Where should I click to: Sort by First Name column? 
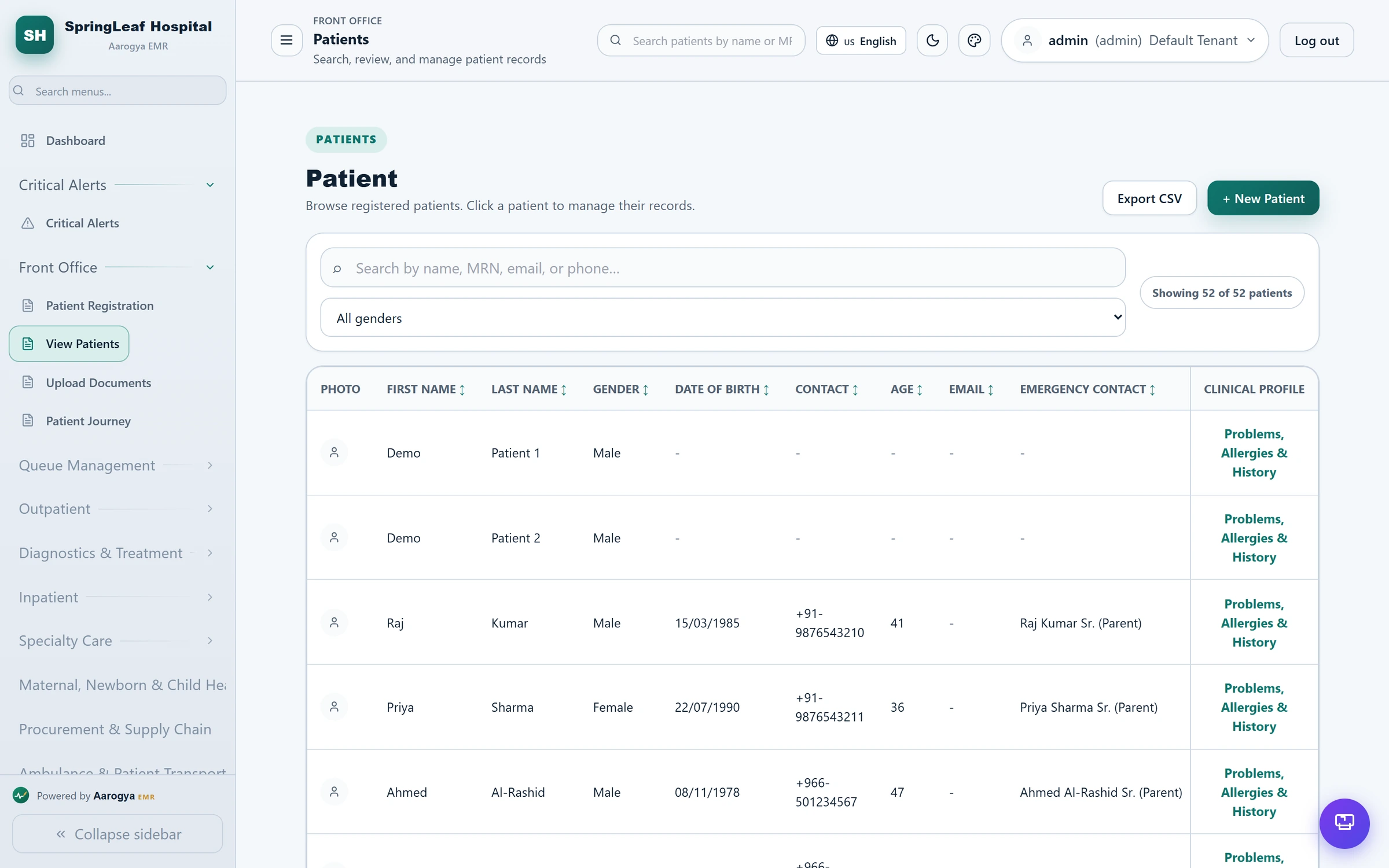point(426,389)
